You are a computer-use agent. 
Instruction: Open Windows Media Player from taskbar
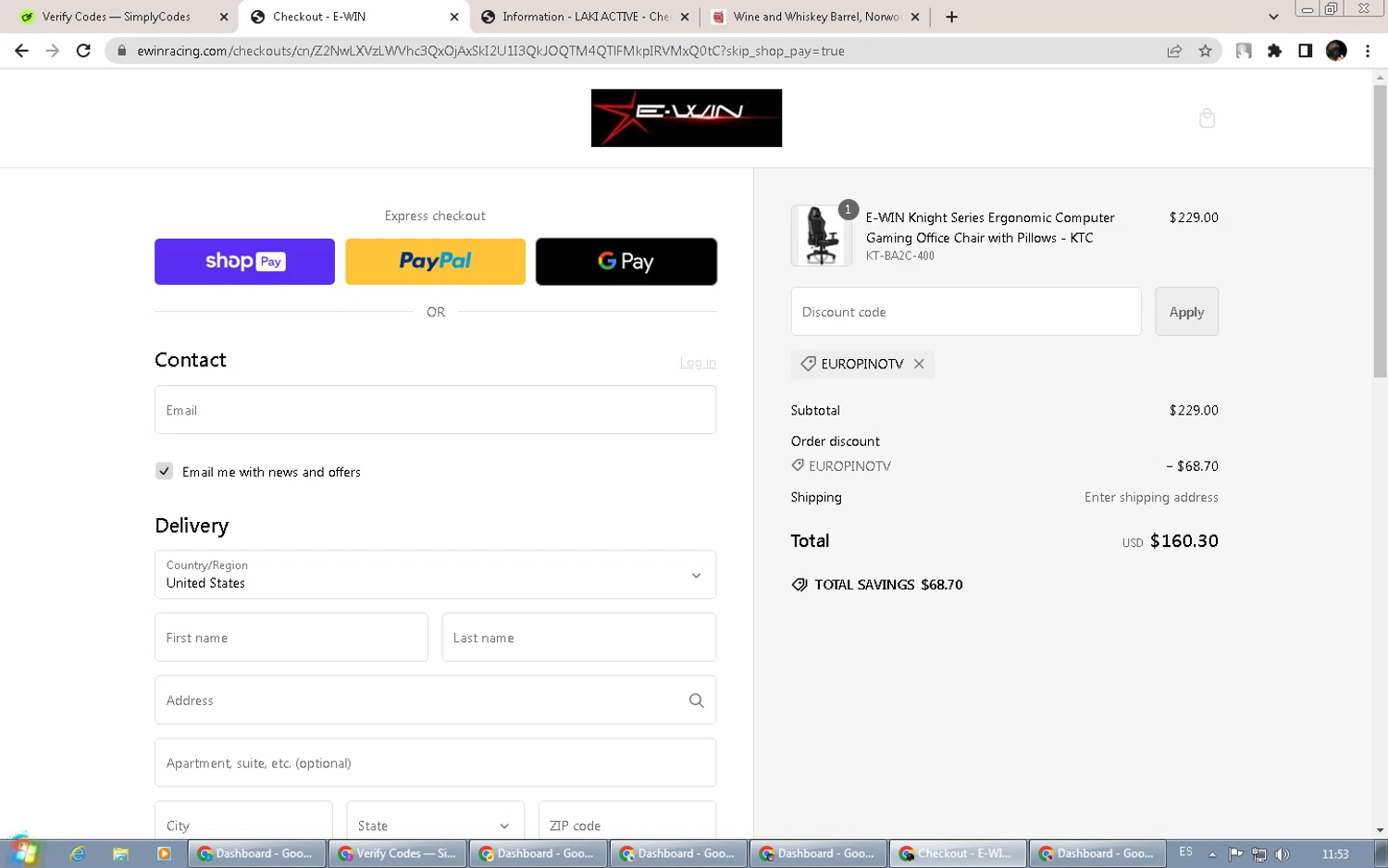pyautogui.click(x=164, y=853)
